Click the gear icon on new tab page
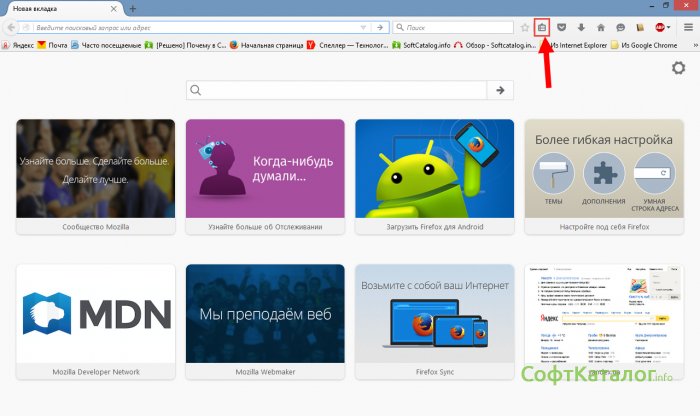The image size is (700, 416). [679, 68]
